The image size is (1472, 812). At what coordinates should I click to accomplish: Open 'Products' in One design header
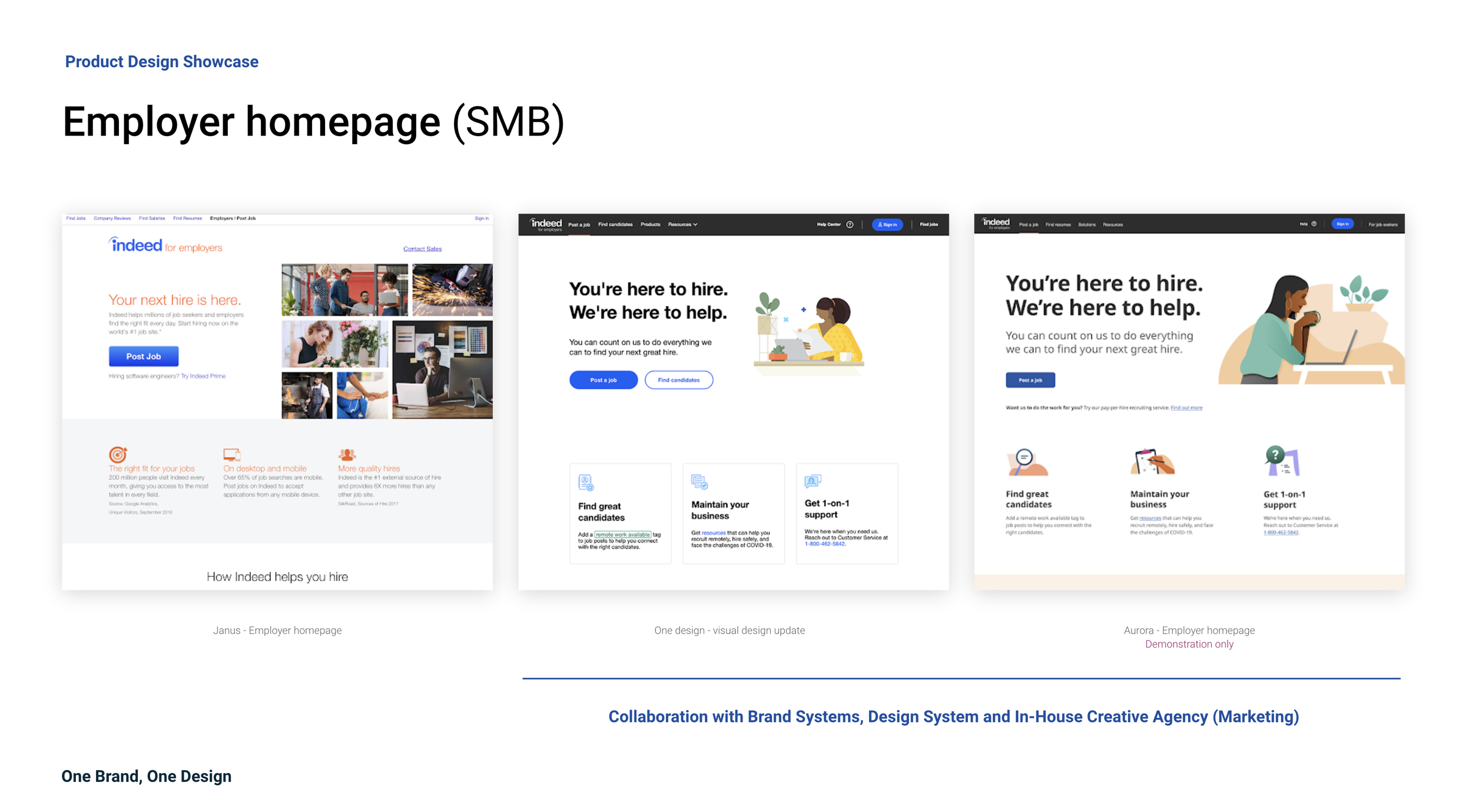point(650,224)
